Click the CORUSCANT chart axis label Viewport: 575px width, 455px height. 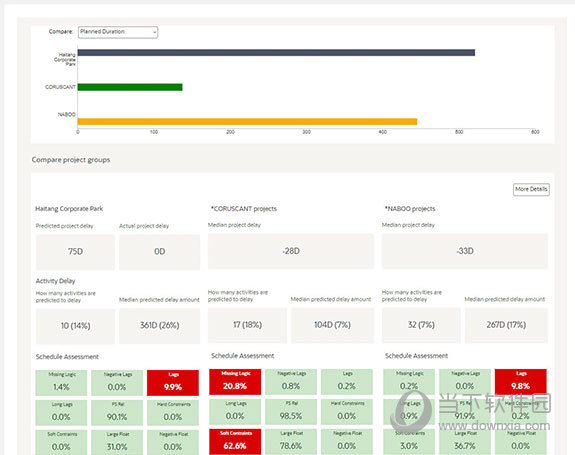pos(60,87)
